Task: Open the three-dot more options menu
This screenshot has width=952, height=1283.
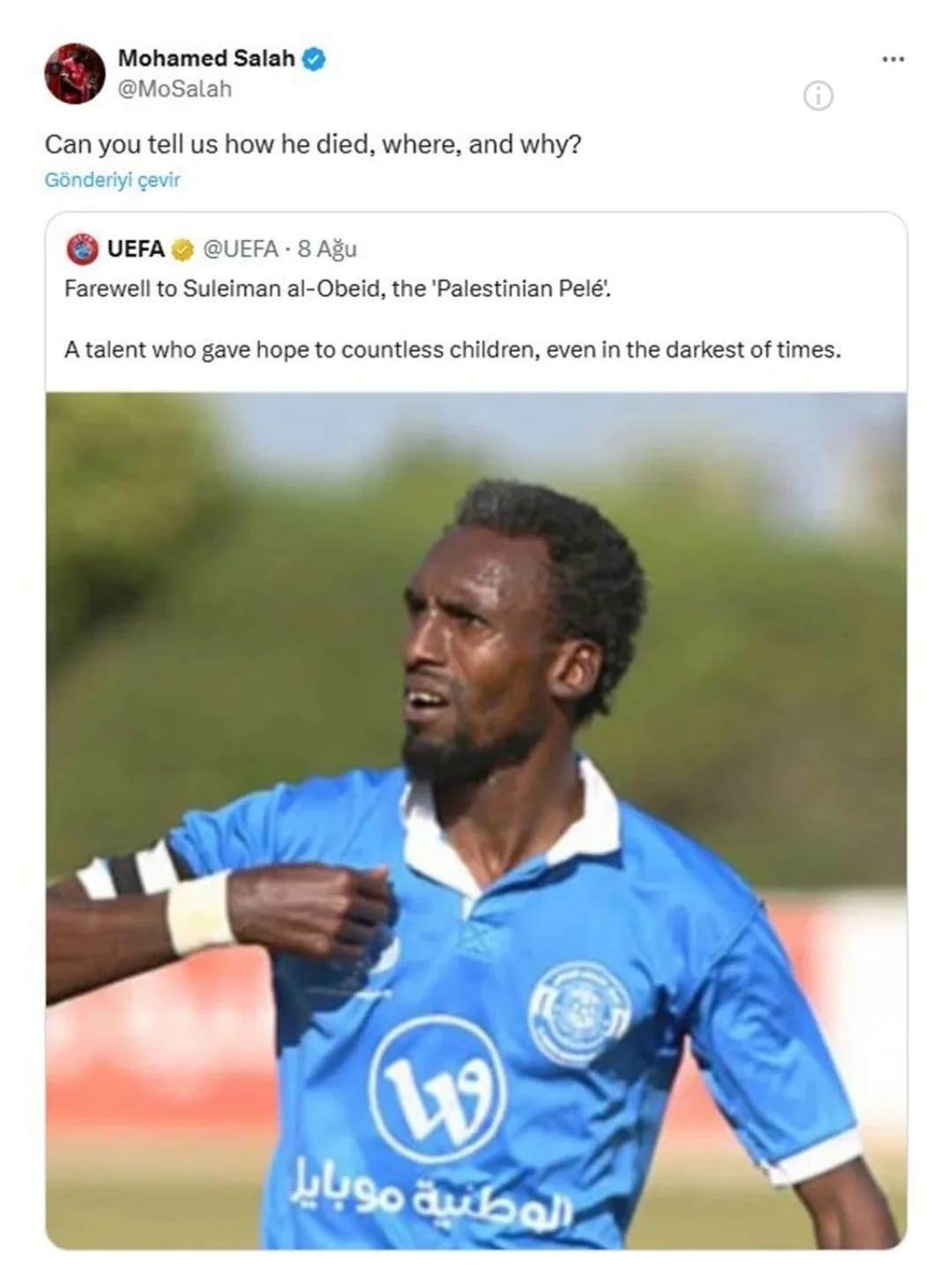Action: click(893, 59)
